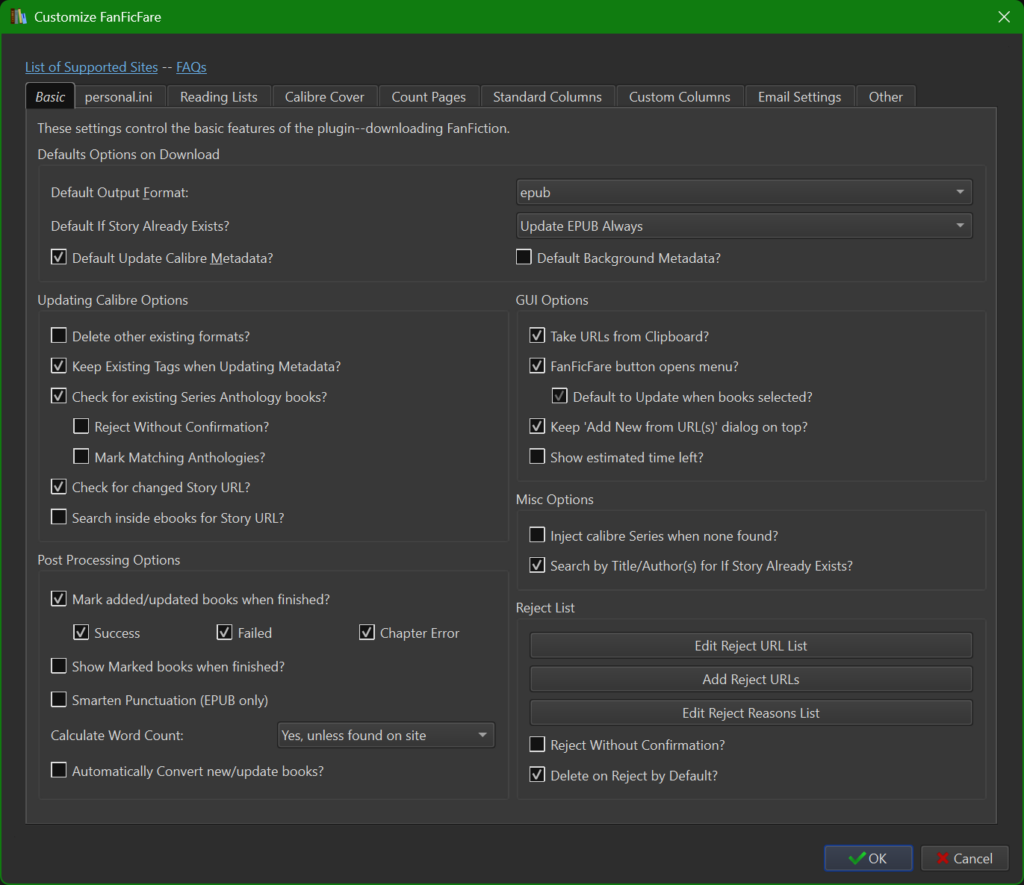Enable 'Delete other existing formats' checkbox
The height and width of the screenshot is (885, 1024).
[58, 336]
